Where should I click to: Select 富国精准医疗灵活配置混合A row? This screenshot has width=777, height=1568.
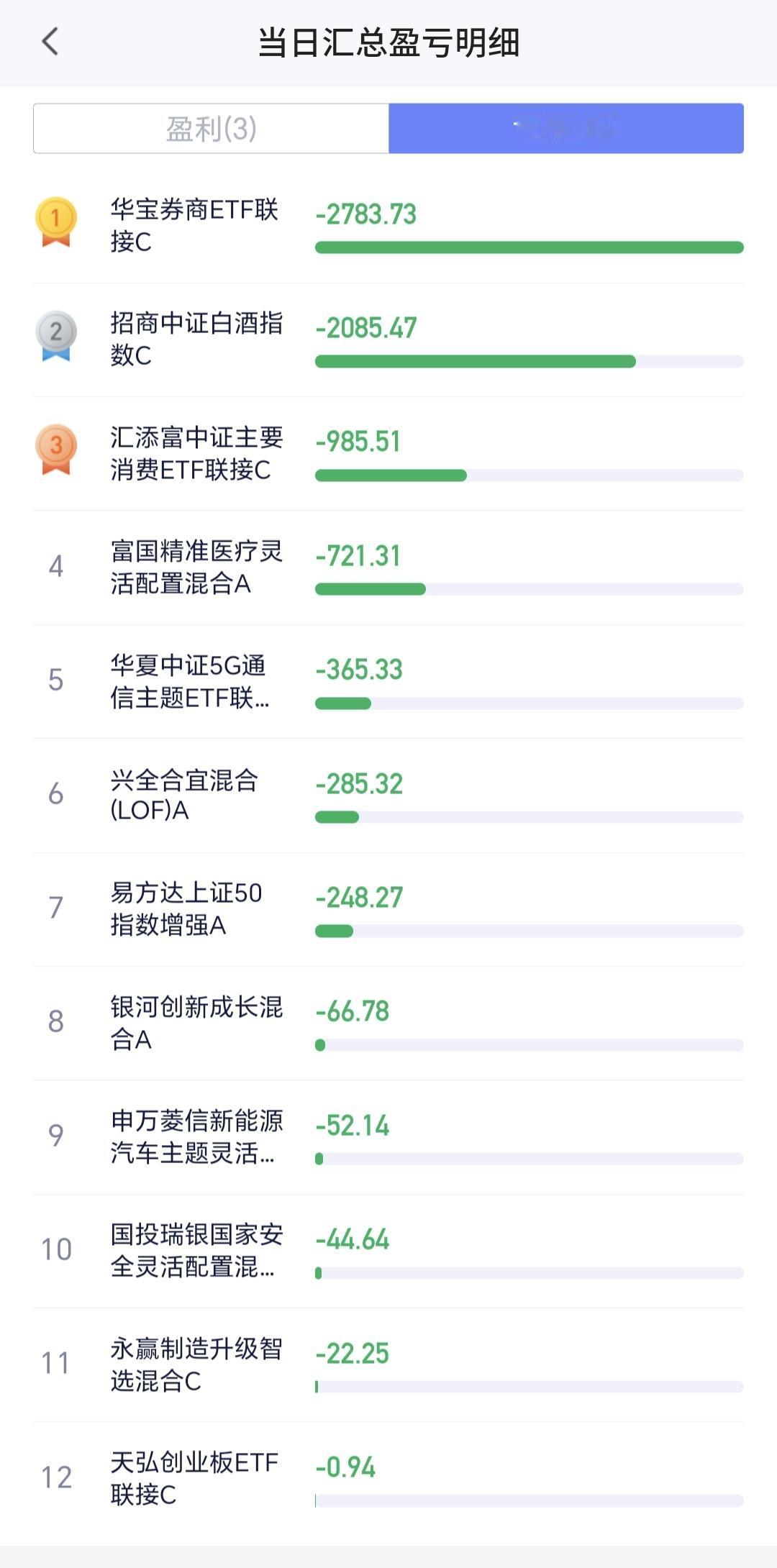388,568
